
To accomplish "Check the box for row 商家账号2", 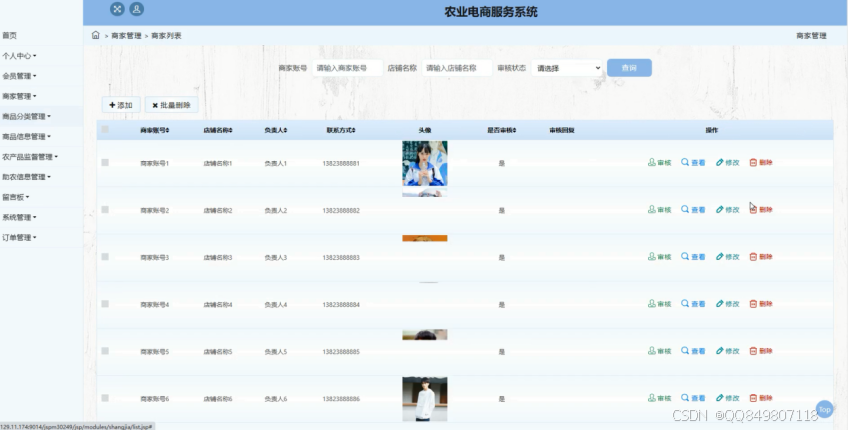I will (105, 209).
